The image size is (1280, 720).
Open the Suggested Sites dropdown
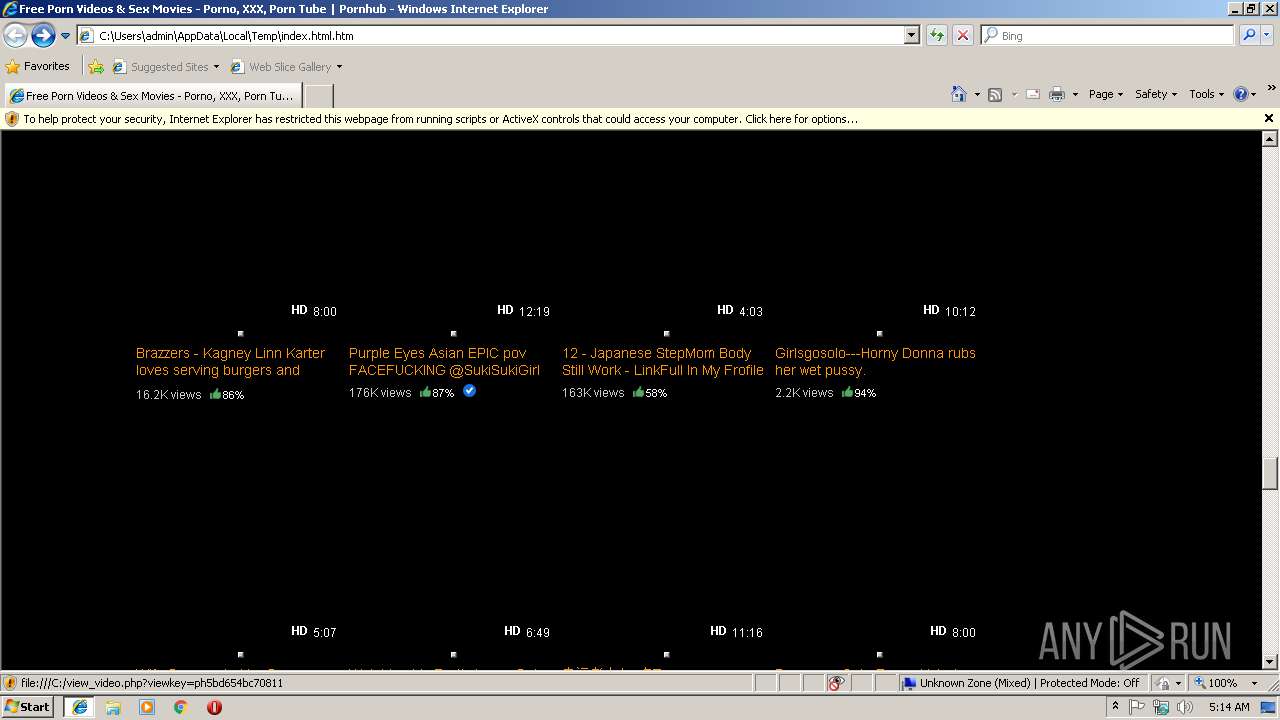166,67
